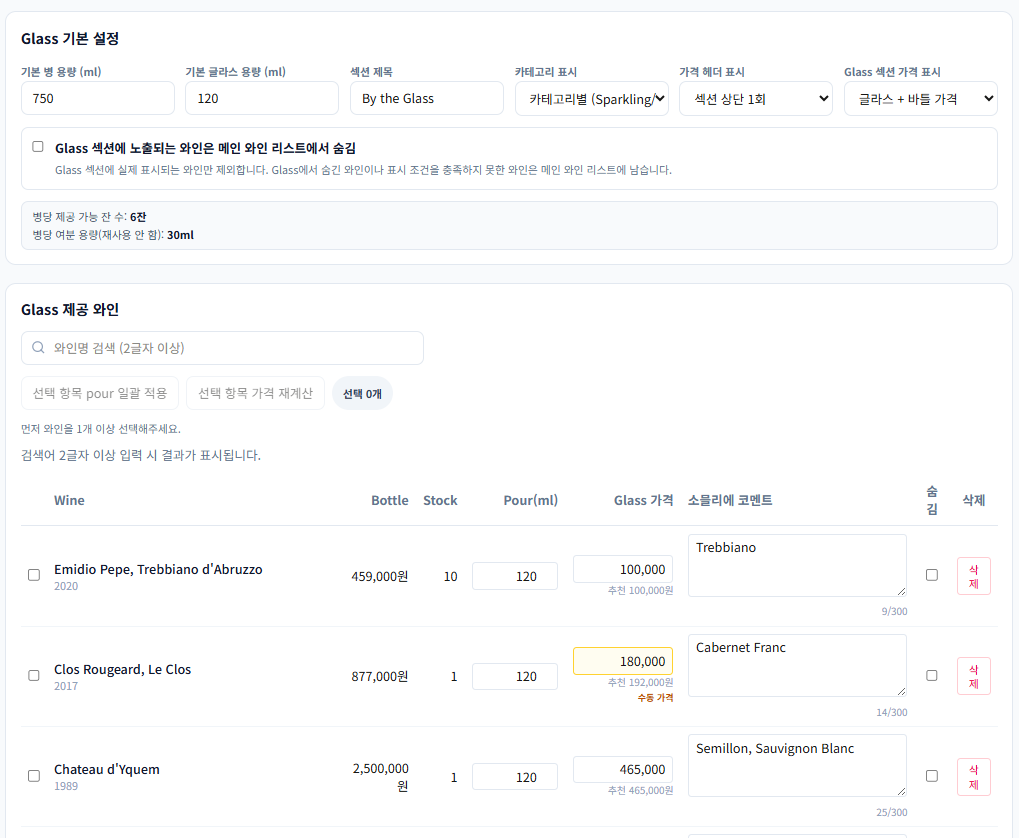
Task: Click vintage 2017 under Clos Rougeard
Action: (x=66, y=687)
